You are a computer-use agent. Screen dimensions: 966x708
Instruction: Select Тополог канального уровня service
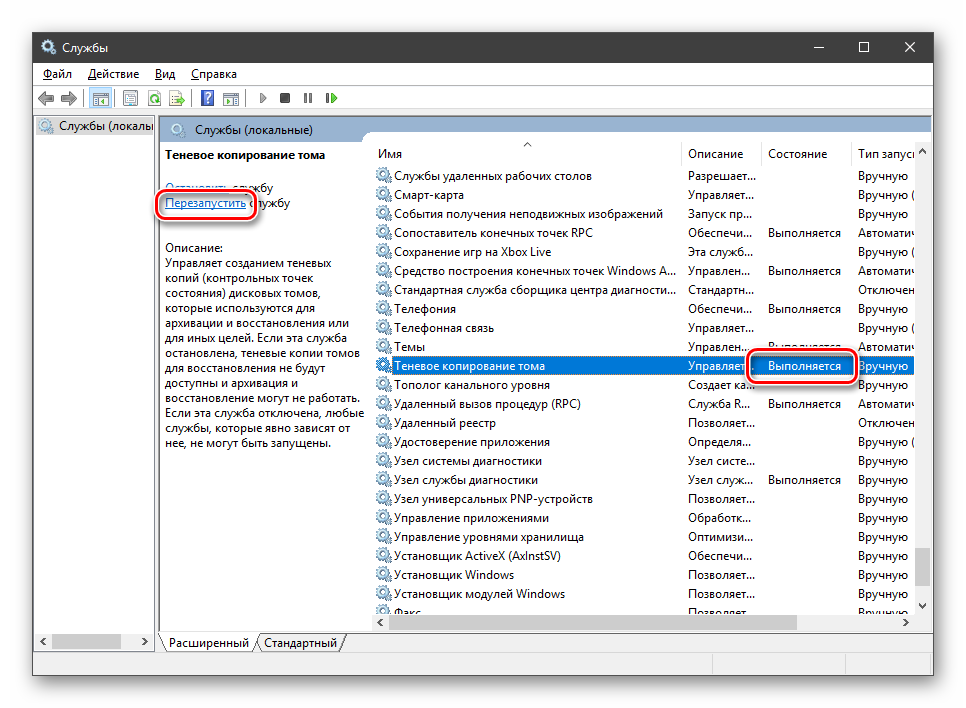pyautogui.click(x=644, y=385)
